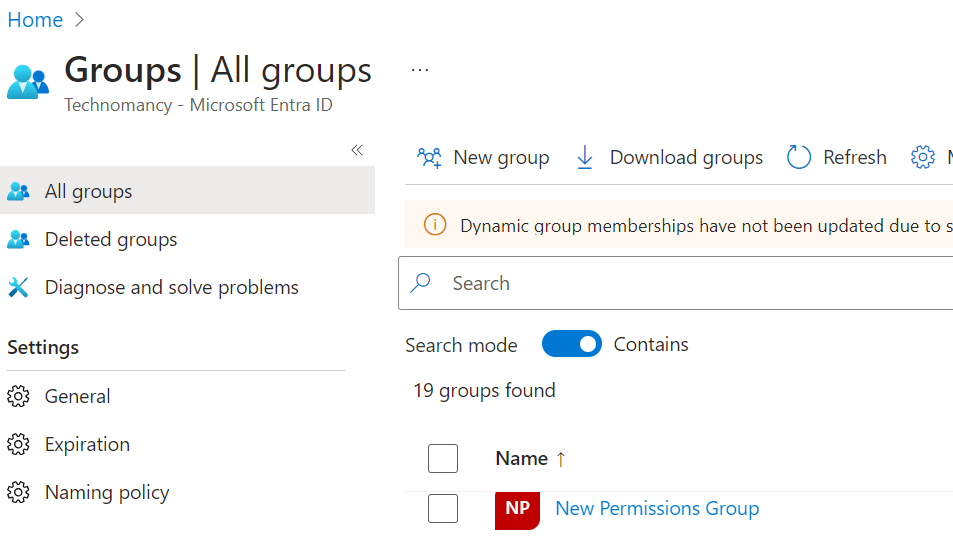Sort groups by Name column header
Image resolution: width=953 pixels, height=537 pixels.
(x=522, y=458)
